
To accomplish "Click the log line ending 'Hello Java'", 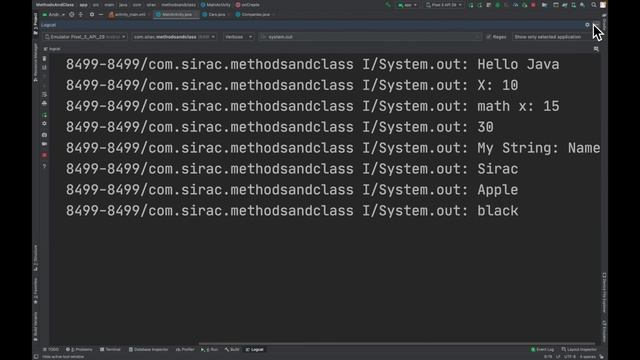I will (313, 64).
